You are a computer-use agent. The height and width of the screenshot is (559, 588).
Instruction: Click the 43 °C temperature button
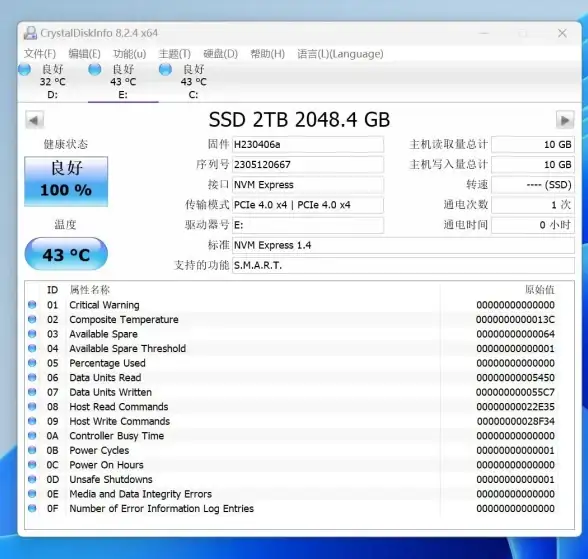tap(66, 254)
